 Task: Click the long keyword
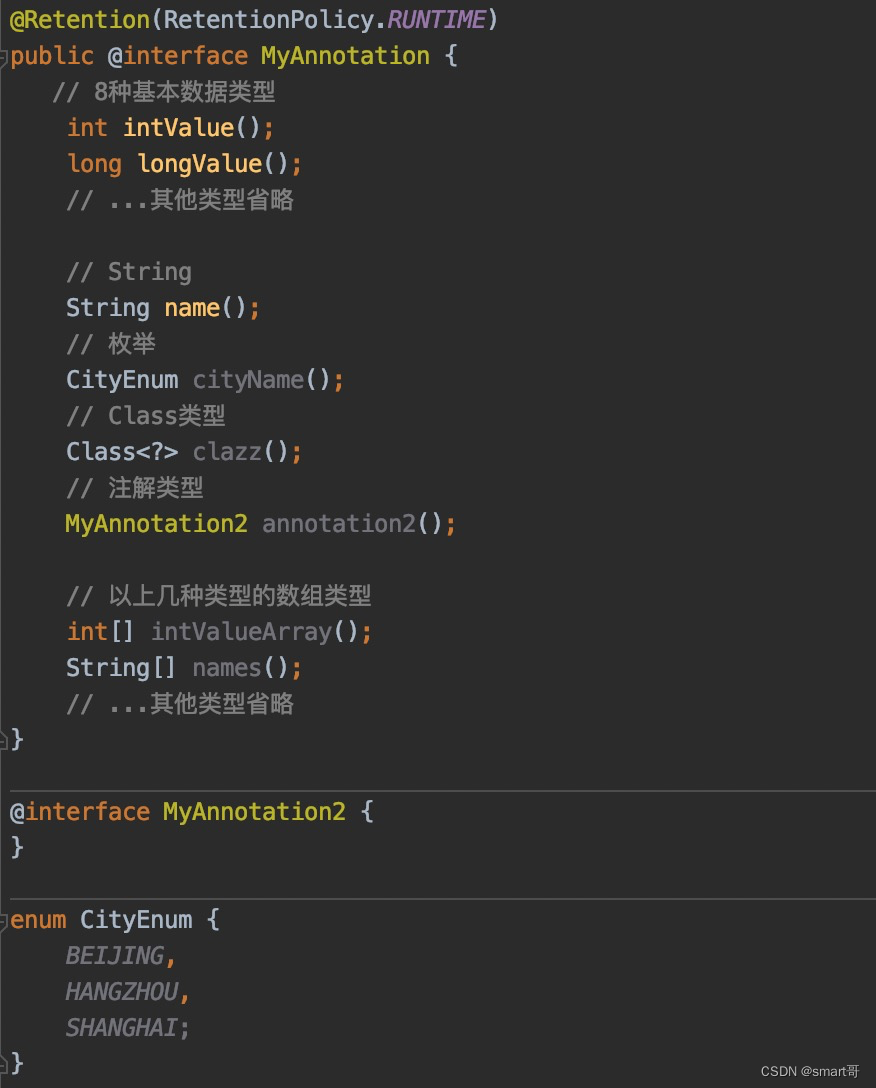94,164
